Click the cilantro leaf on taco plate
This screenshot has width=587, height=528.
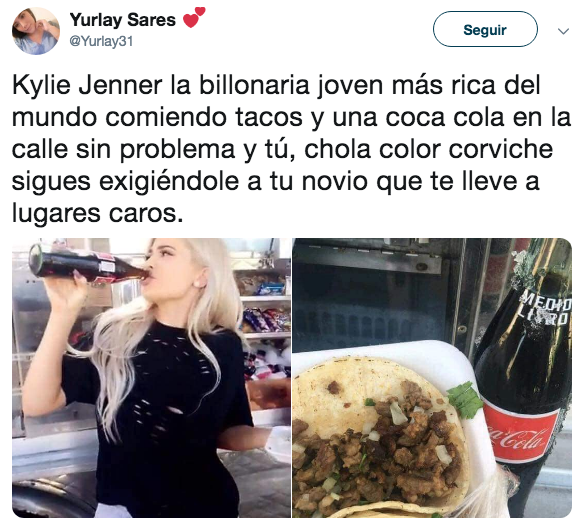click(x=464, y=399)
